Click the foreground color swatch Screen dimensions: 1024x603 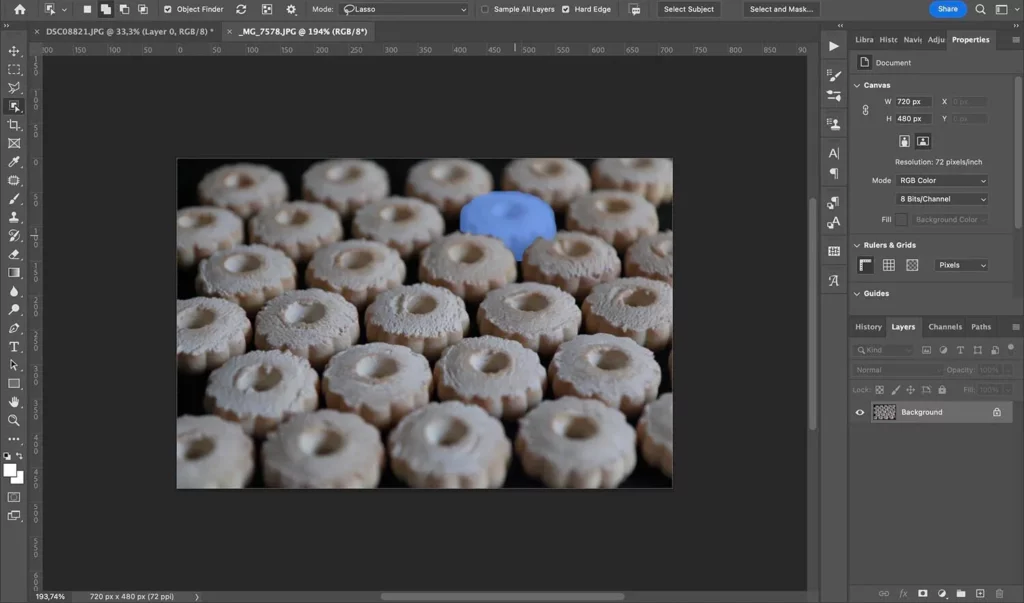(x=10, y=470)
